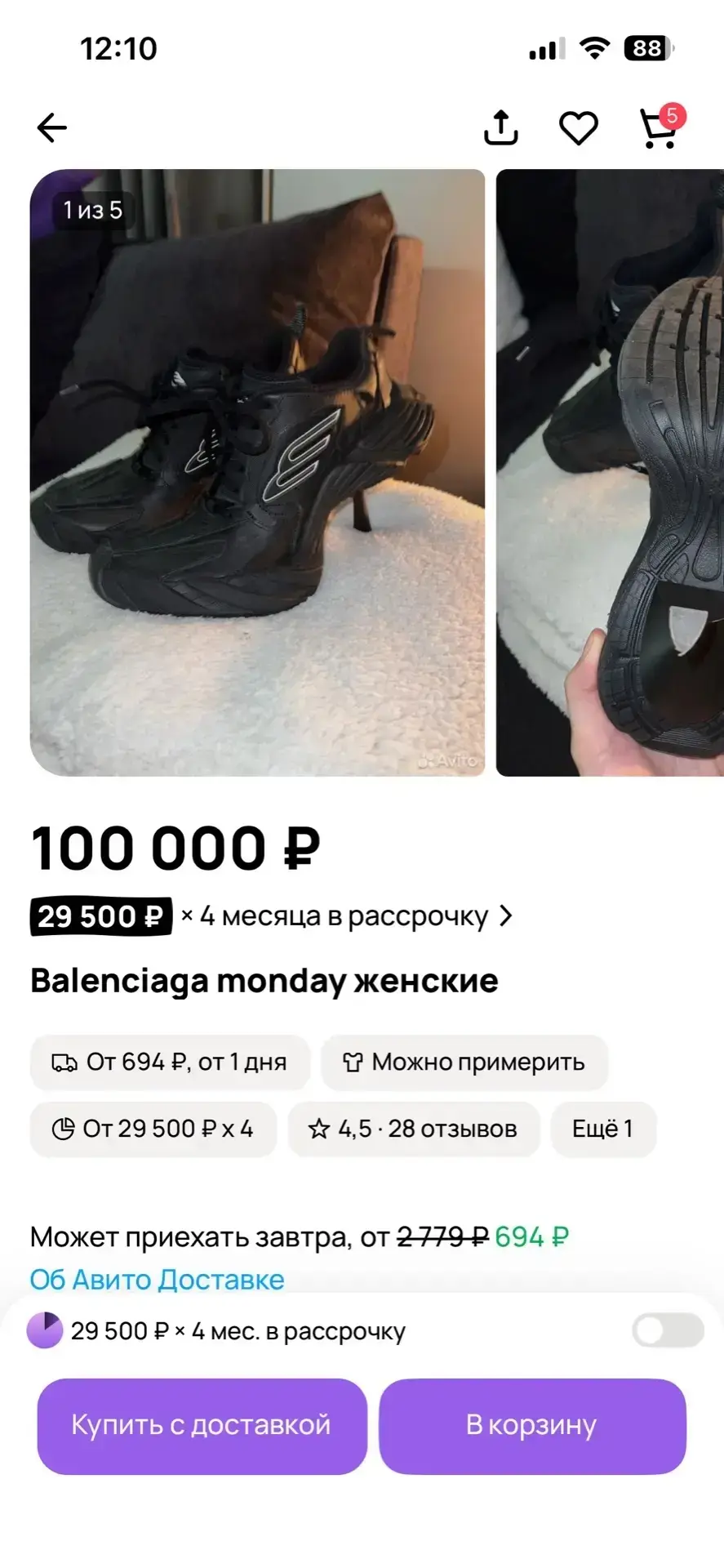
Task: Show more options with Ещё 1
Action: point(603,1129)
